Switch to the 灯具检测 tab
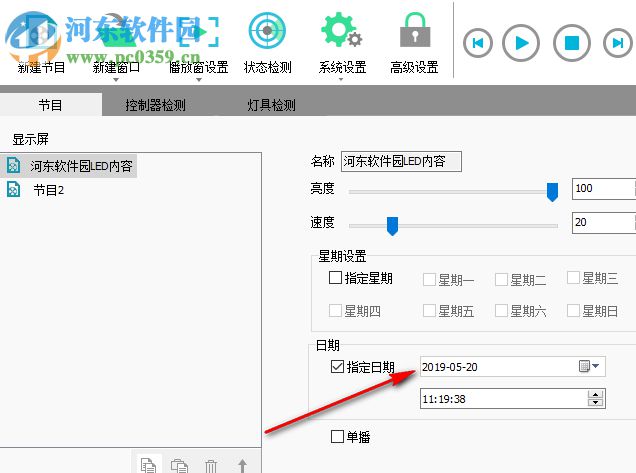Screen dimensions: 636x473 pyautogui.click(x=271, y=105)
